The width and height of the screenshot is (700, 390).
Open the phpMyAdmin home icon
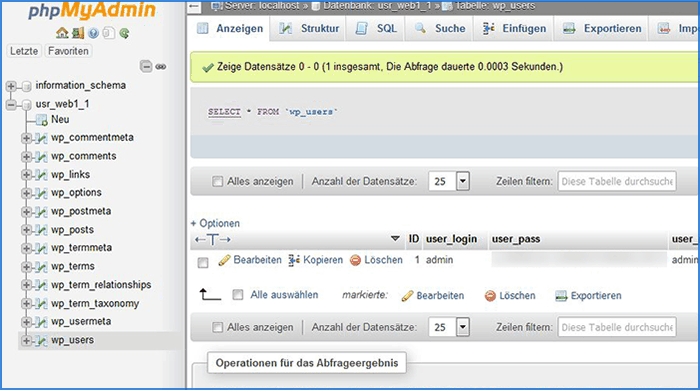click(x=62, y=33)
